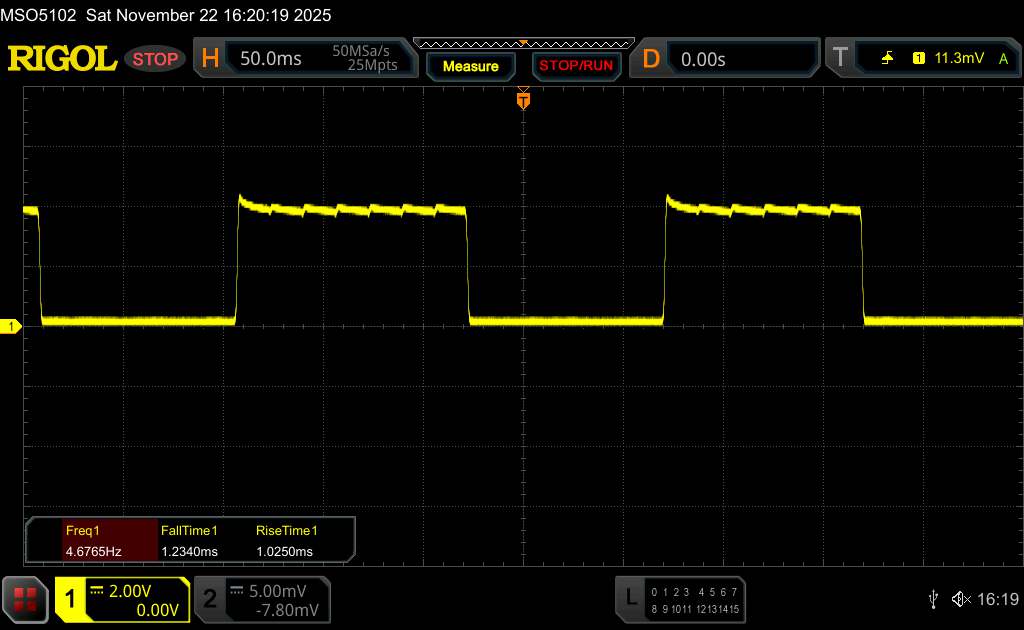
Task: Toggle channel 1 with 2.00V scale
Action: tap(121, 599)
